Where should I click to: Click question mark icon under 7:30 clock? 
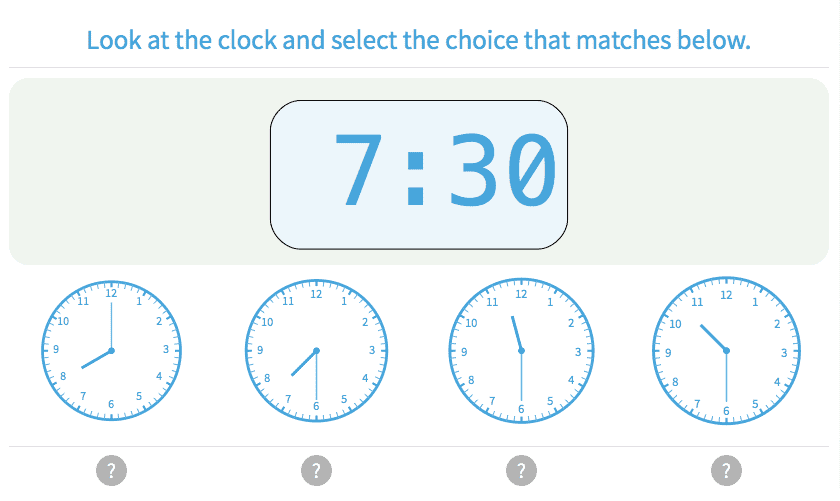click(x=316, y=470)
